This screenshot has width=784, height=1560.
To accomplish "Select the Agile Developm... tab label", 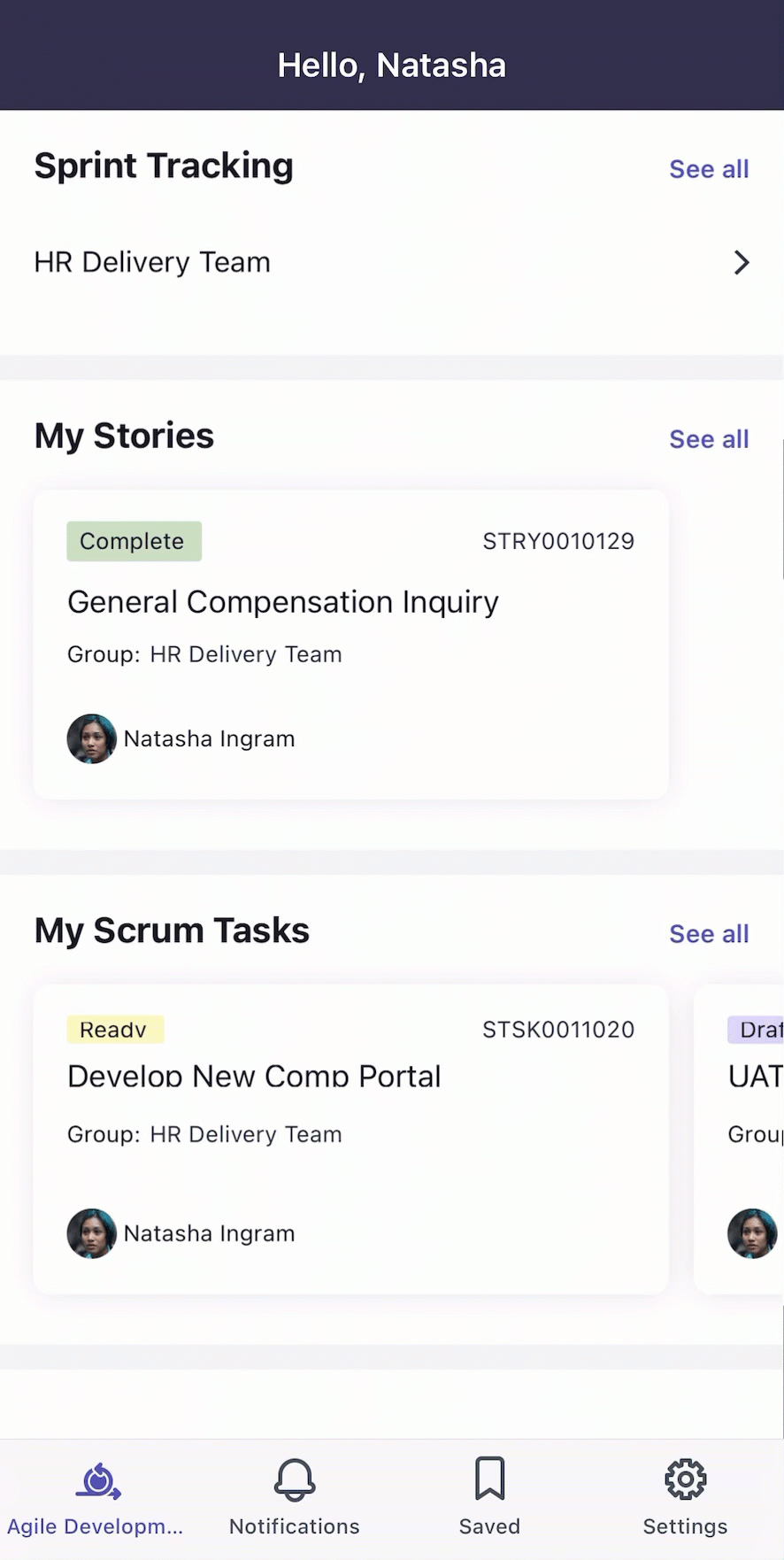I will point(96,1526).
